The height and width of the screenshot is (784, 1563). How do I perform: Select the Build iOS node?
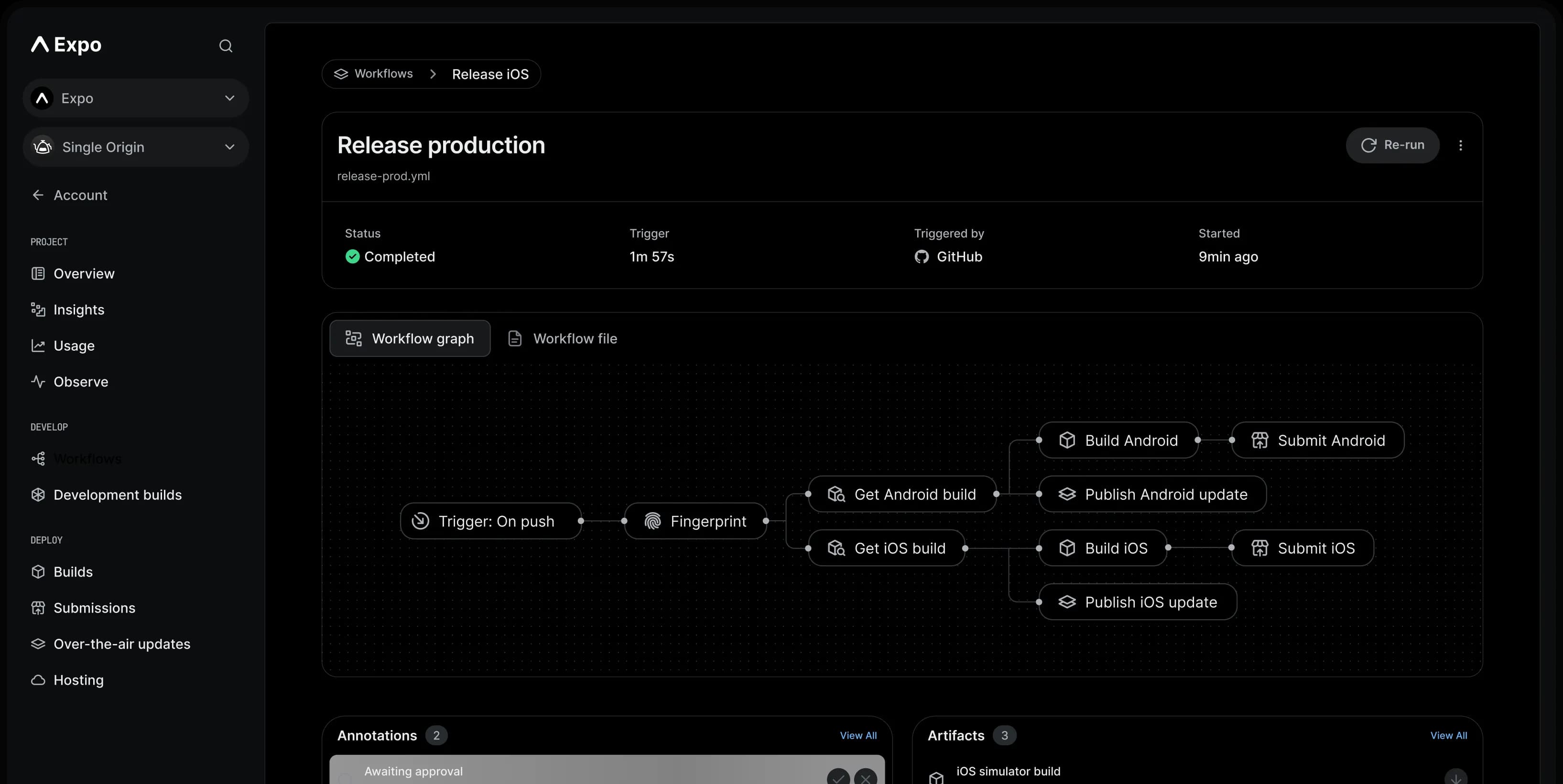click(1103, 548)
